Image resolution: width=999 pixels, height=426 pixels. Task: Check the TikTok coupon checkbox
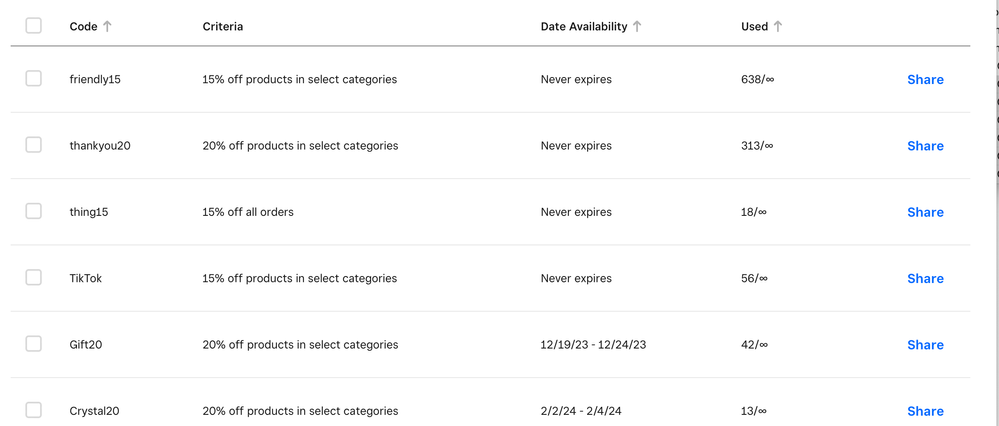[34, 278]
